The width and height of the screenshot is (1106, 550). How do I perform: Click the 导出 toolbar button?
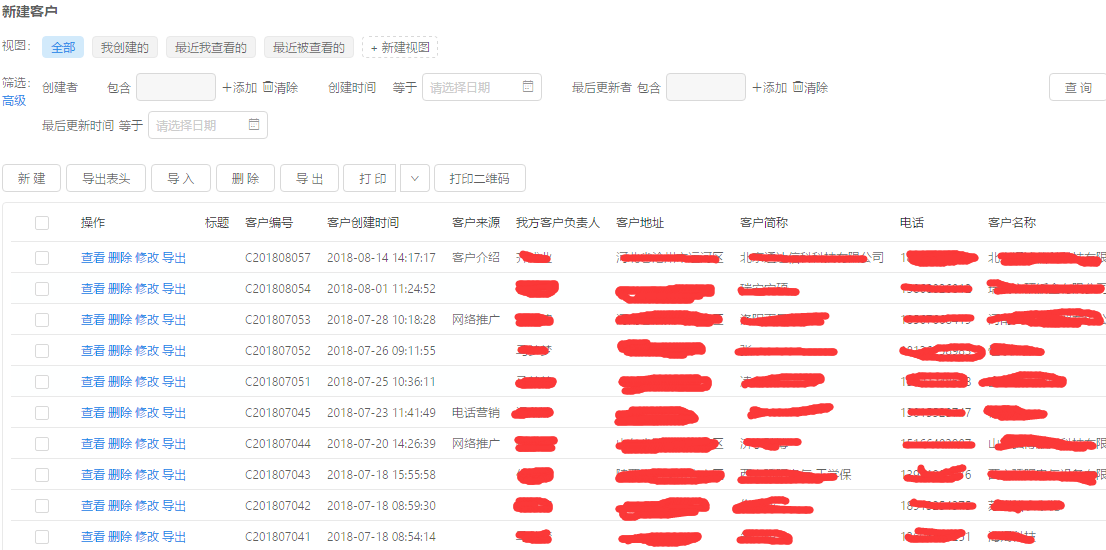310,178
